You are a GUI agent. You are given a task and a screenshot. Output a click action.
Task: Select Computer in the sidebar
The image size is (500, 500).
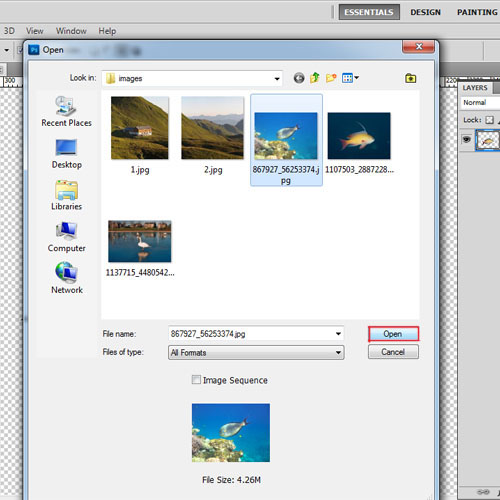(x=67, y=237)
